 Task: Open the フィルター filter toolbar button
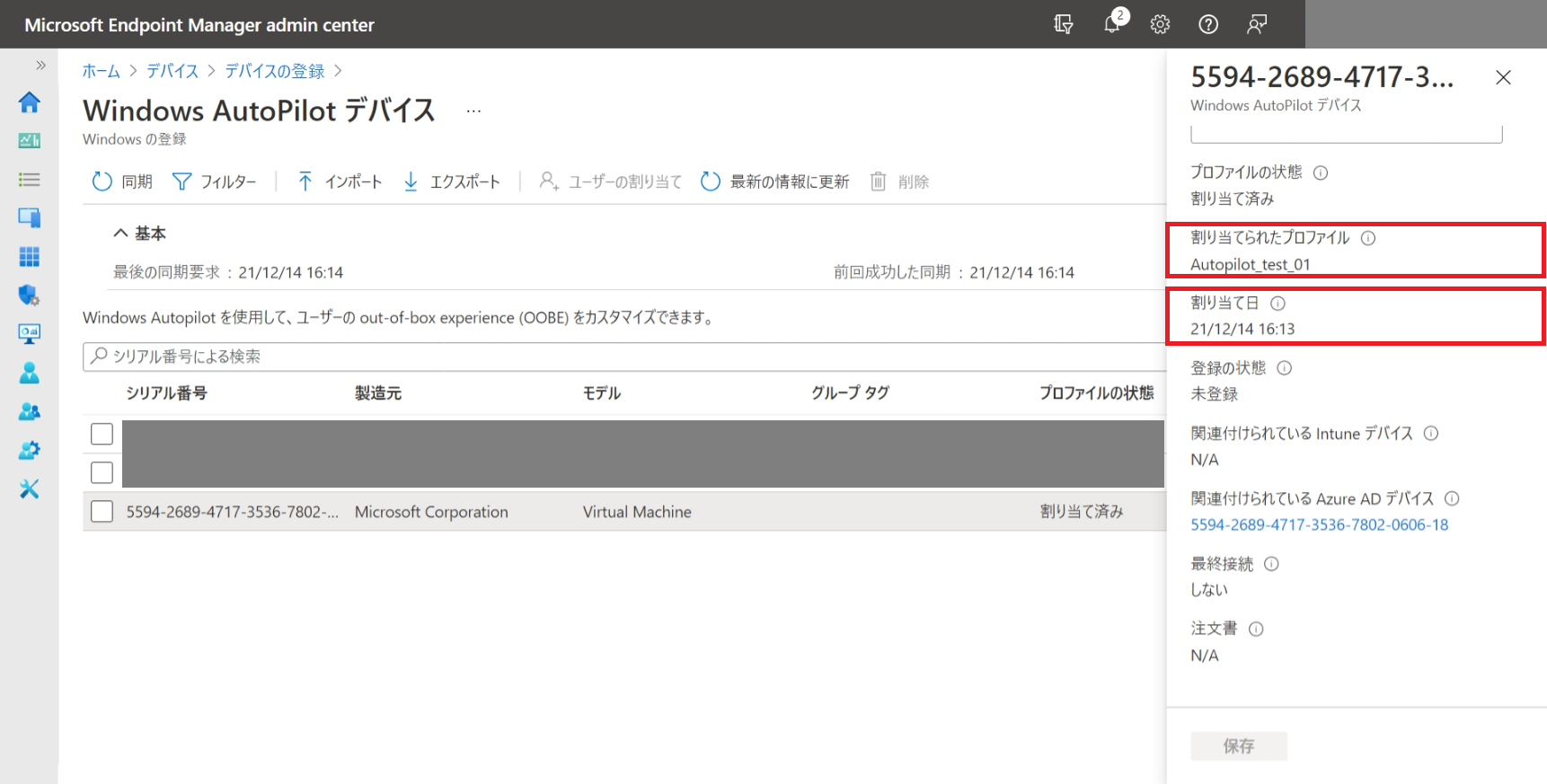click(x=214, y=181)
